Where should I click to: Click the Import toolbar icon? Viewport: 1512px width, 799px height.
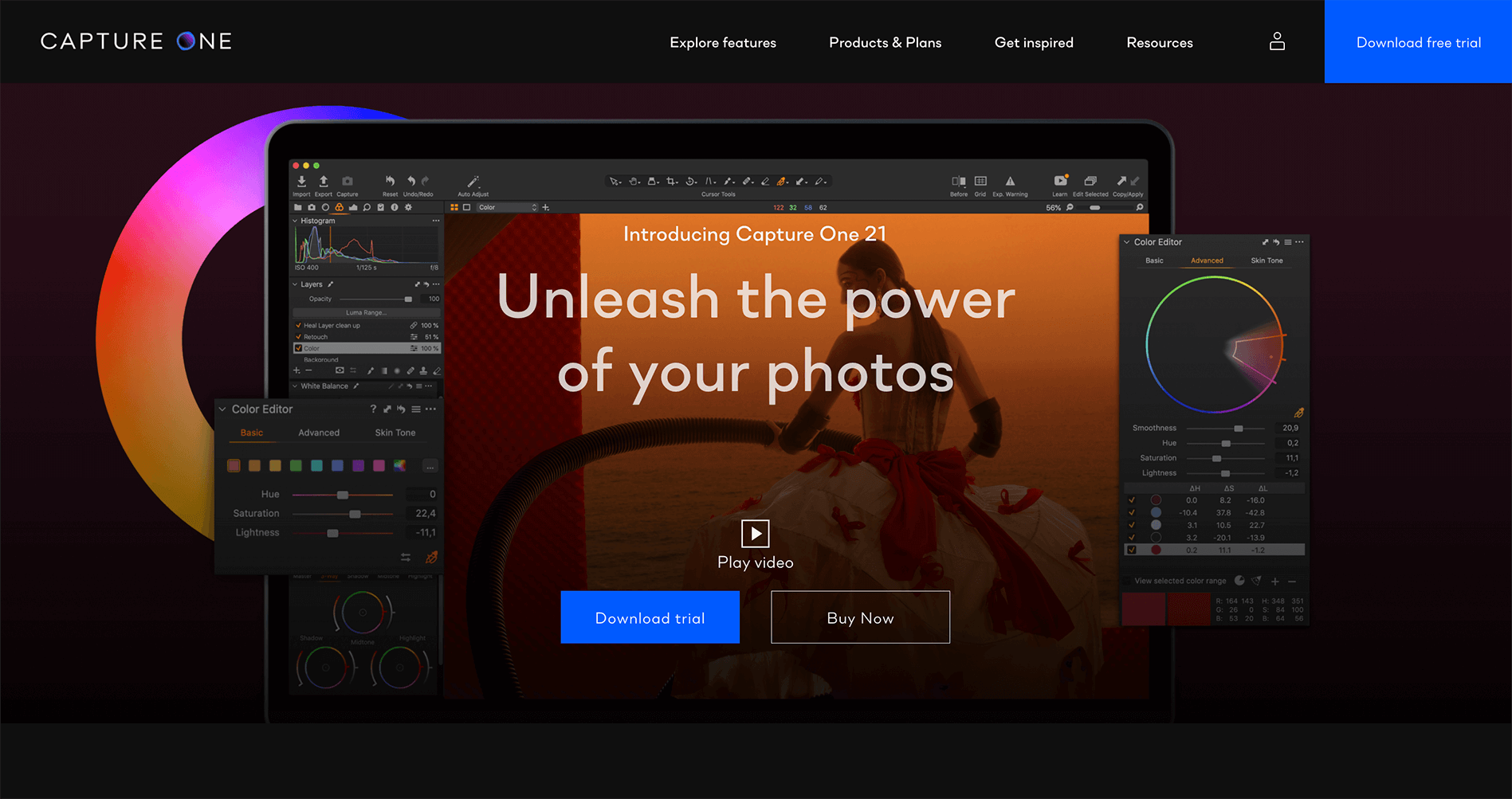coord(301,182)
